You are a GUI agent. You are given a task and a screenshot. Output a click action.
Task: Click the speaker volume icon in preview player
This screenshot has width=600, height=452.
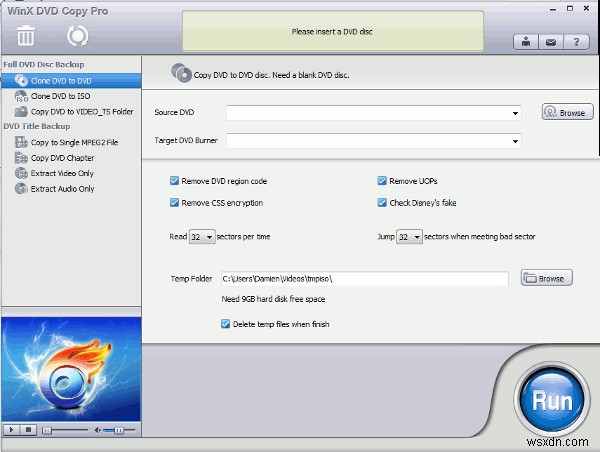(98, 430)
